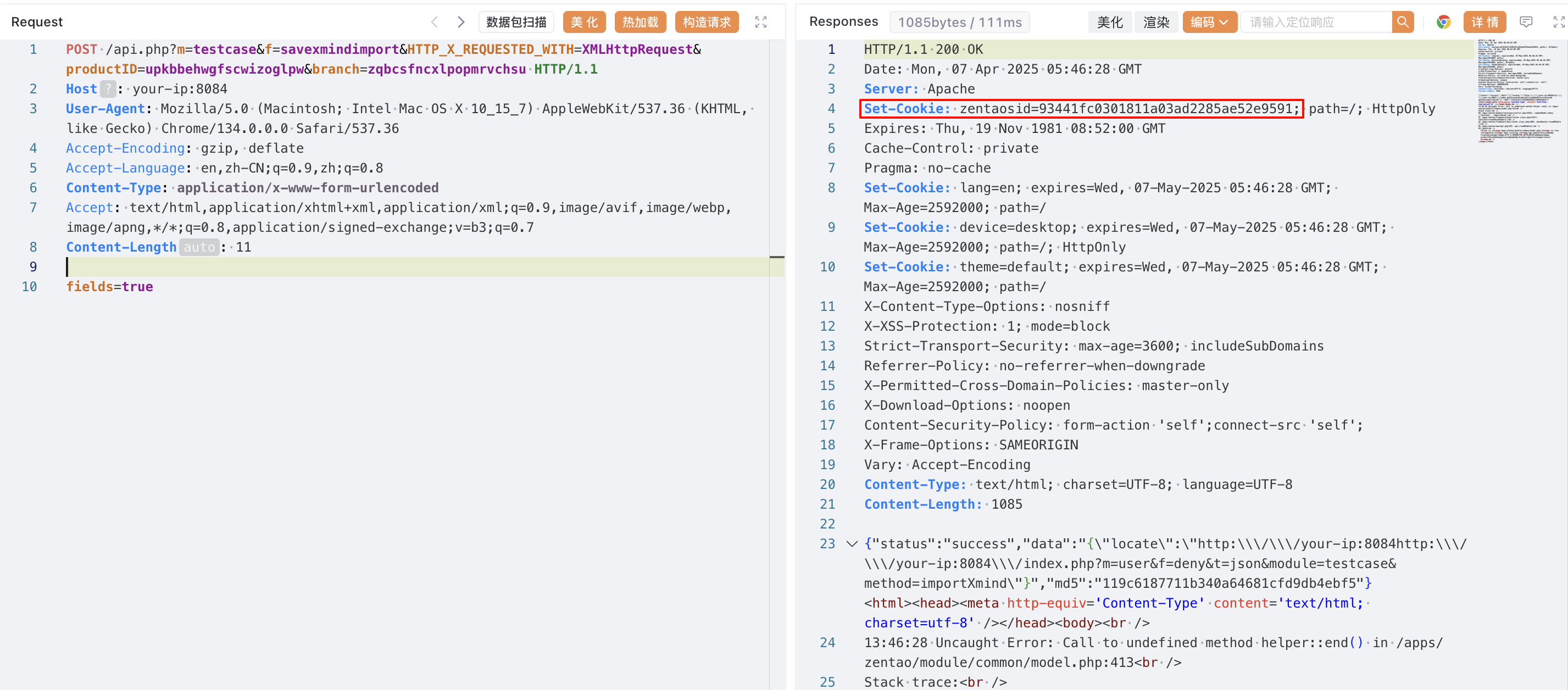
Task: Click the response comment icon
Action: click(1525, 23)
